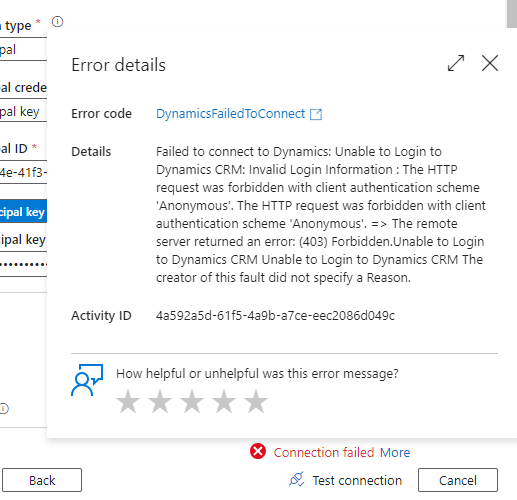Open the More link for the connection failure

click(395, 452)
